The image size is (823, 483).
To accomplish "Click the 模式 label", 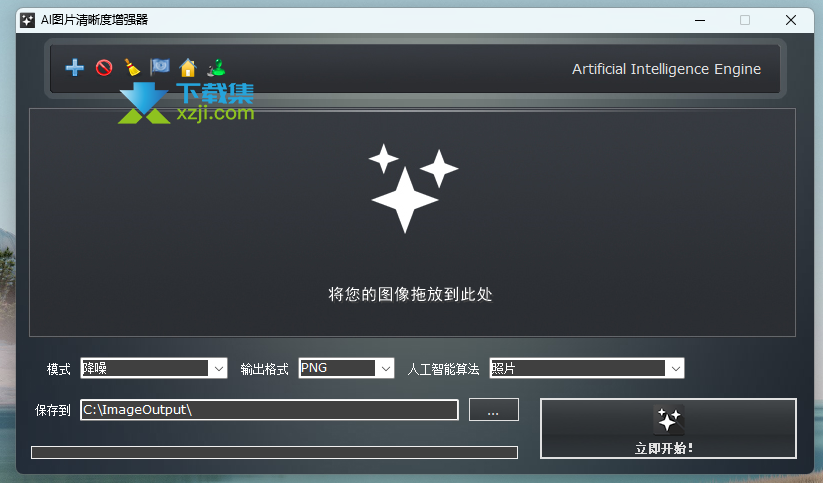I will (58, 369).
